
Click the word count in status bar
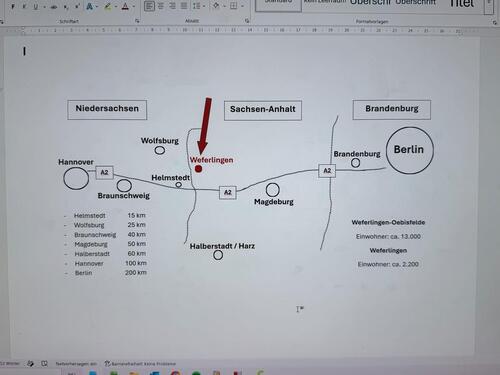tap(10, 363)
